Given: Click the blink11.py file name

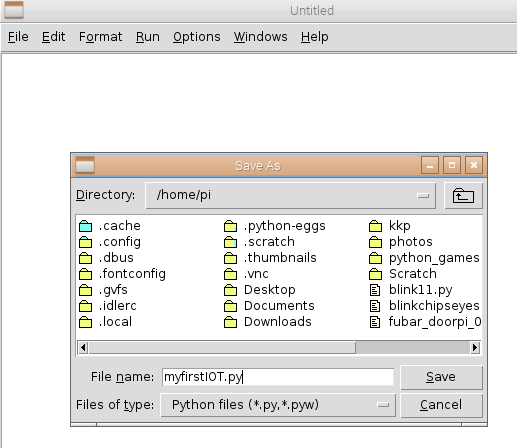Looking at the screenshot, I should [x=421, y=290].
